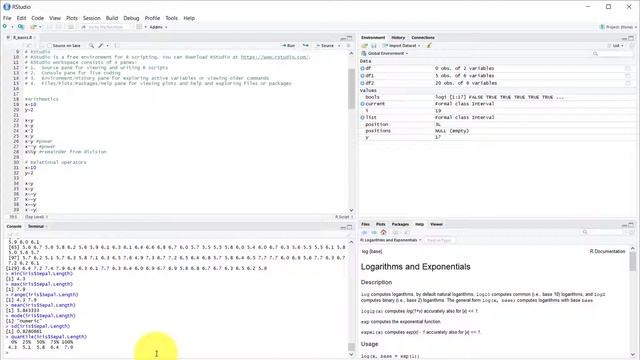Click the Go to file/function field
The height and width of the screenshot is (360, 640).
pos(104,27)
